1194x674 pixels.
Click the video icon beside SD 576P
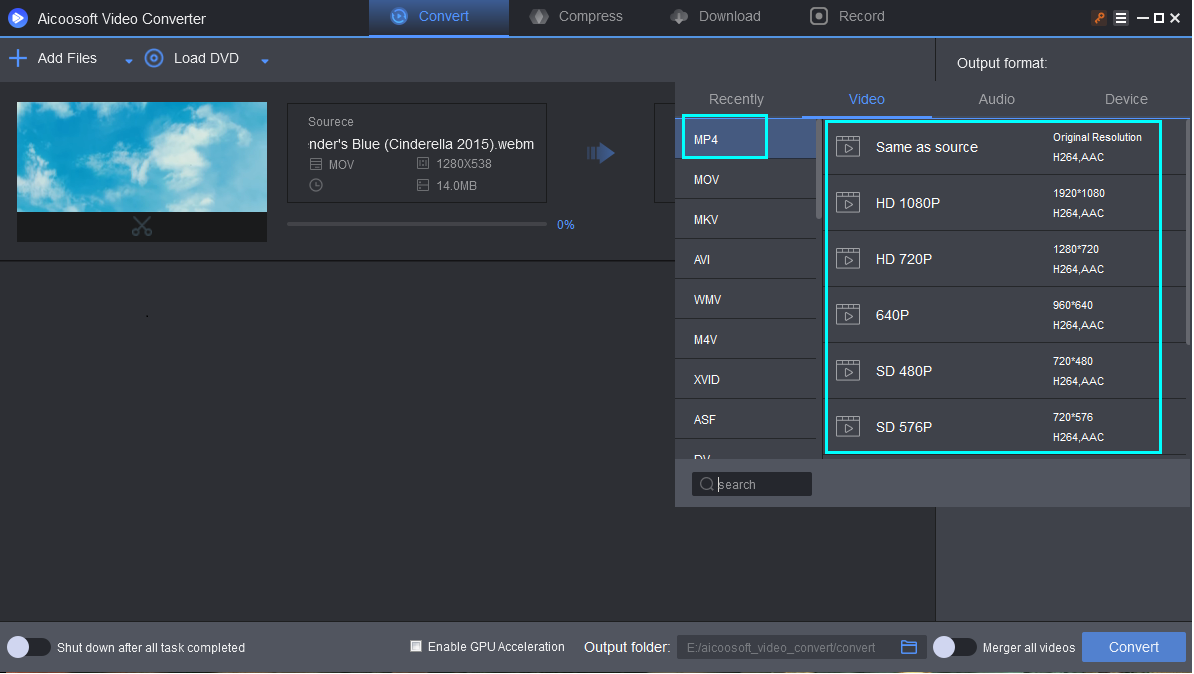pos(848,426)
